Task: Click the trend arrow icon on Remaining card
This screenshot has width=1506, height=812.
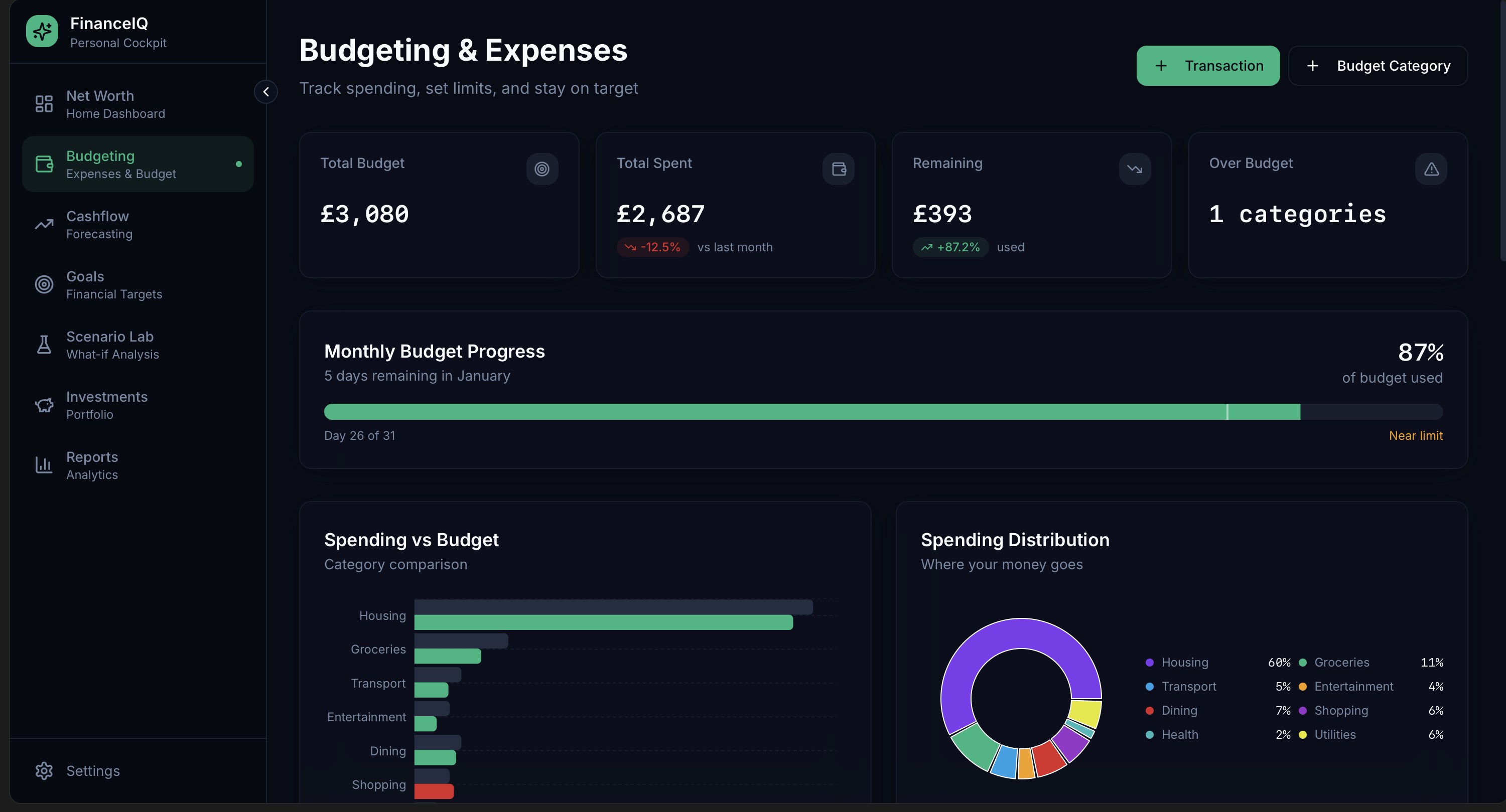Action: tap(1134, 169)
